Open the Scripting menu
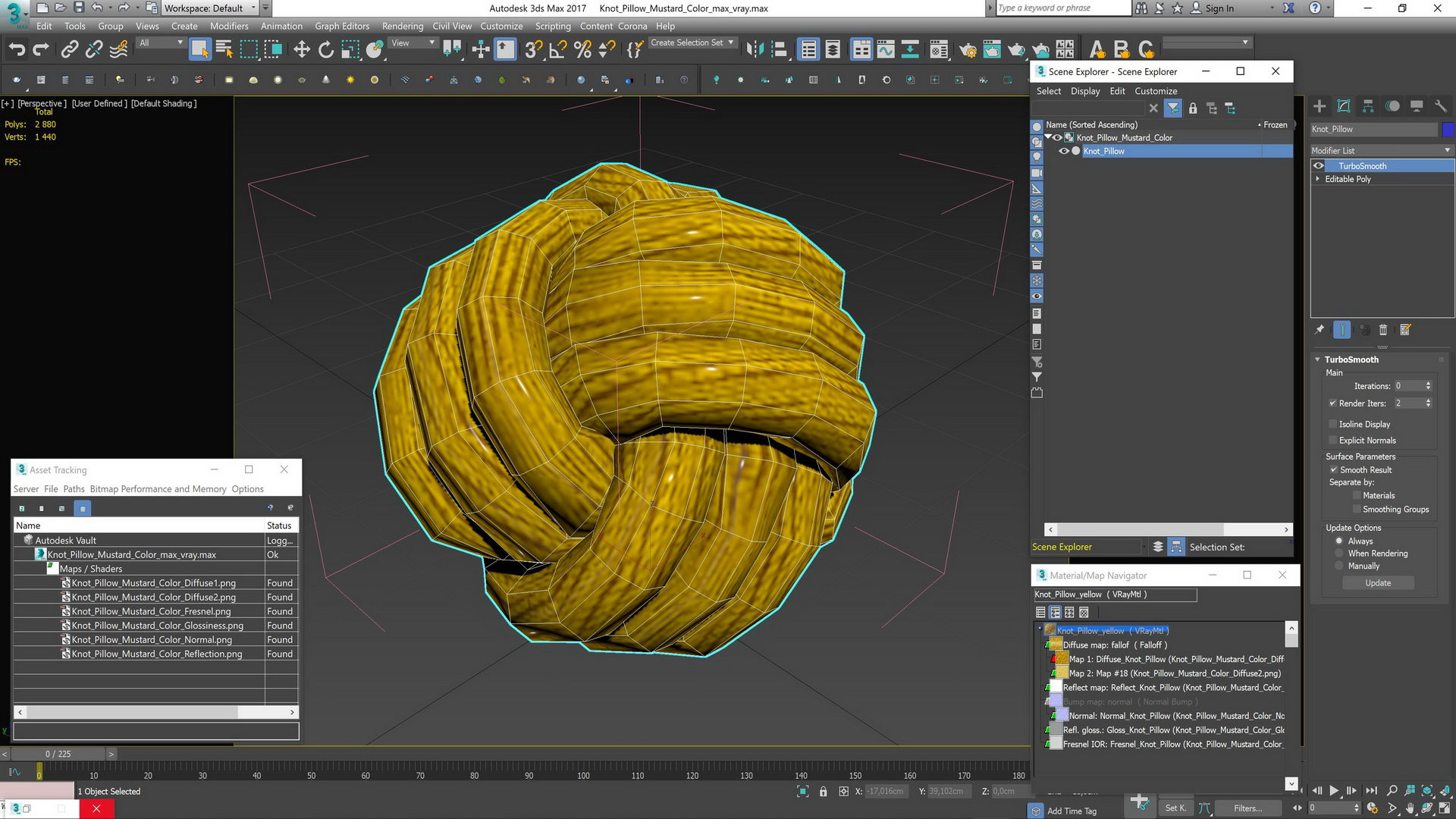Screen dimensions: 1456x819 [553, 26]
